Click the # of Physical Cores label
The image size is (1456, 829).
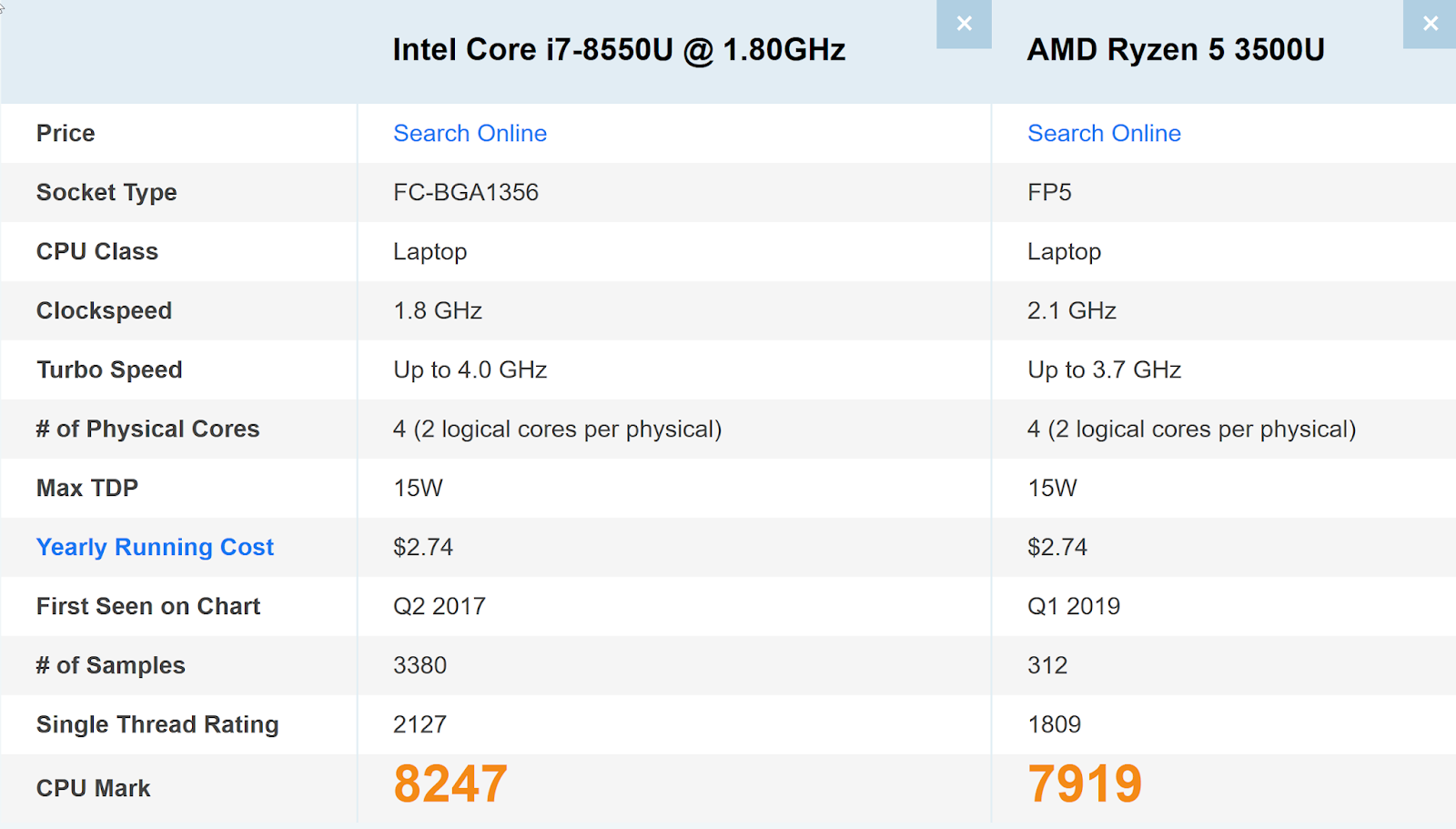[147, 430]
